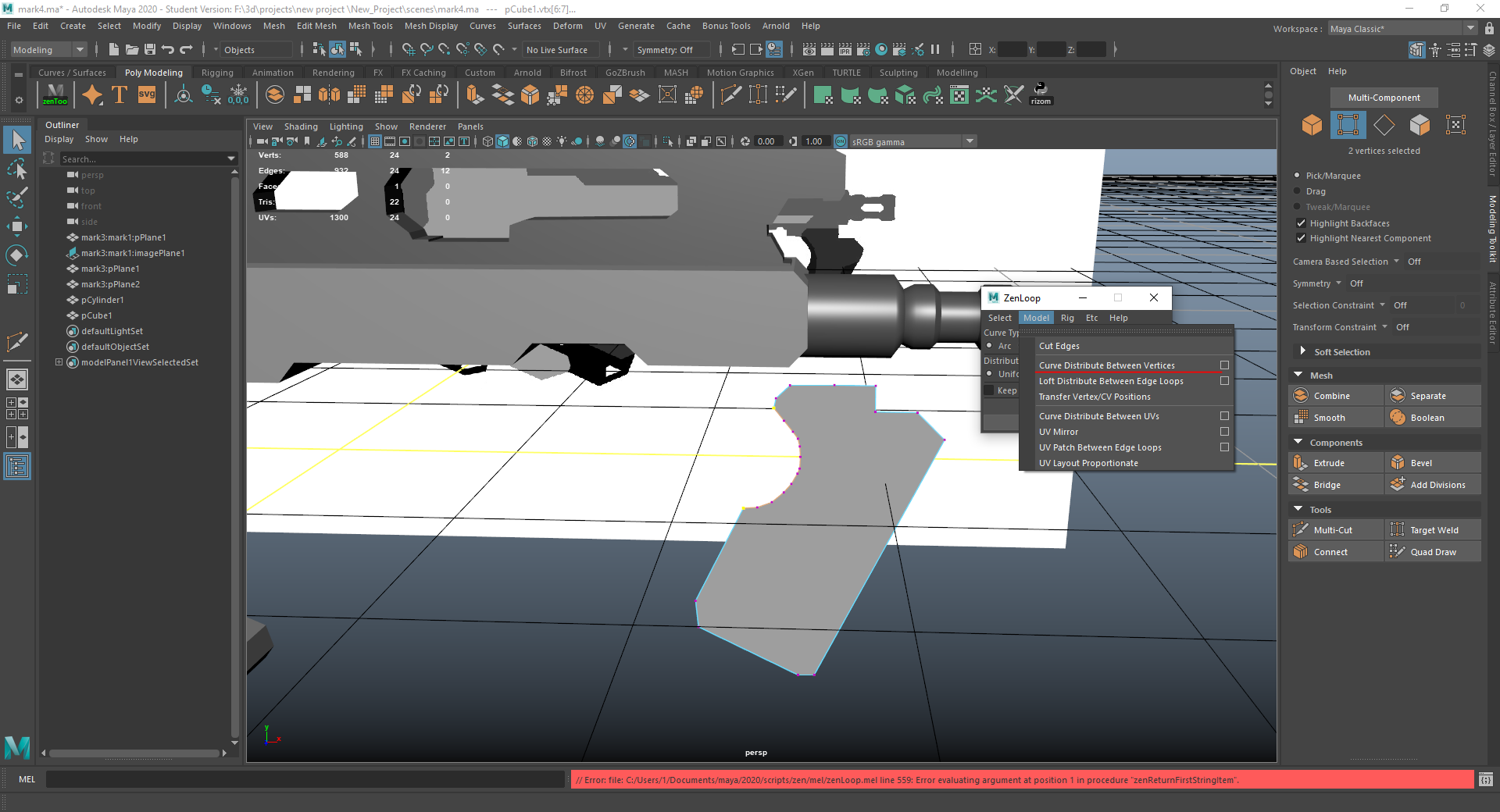Click the zenTools shelf icon
Image resolution: width=1500 pixels, height=812 pixels.
[55, 94]
